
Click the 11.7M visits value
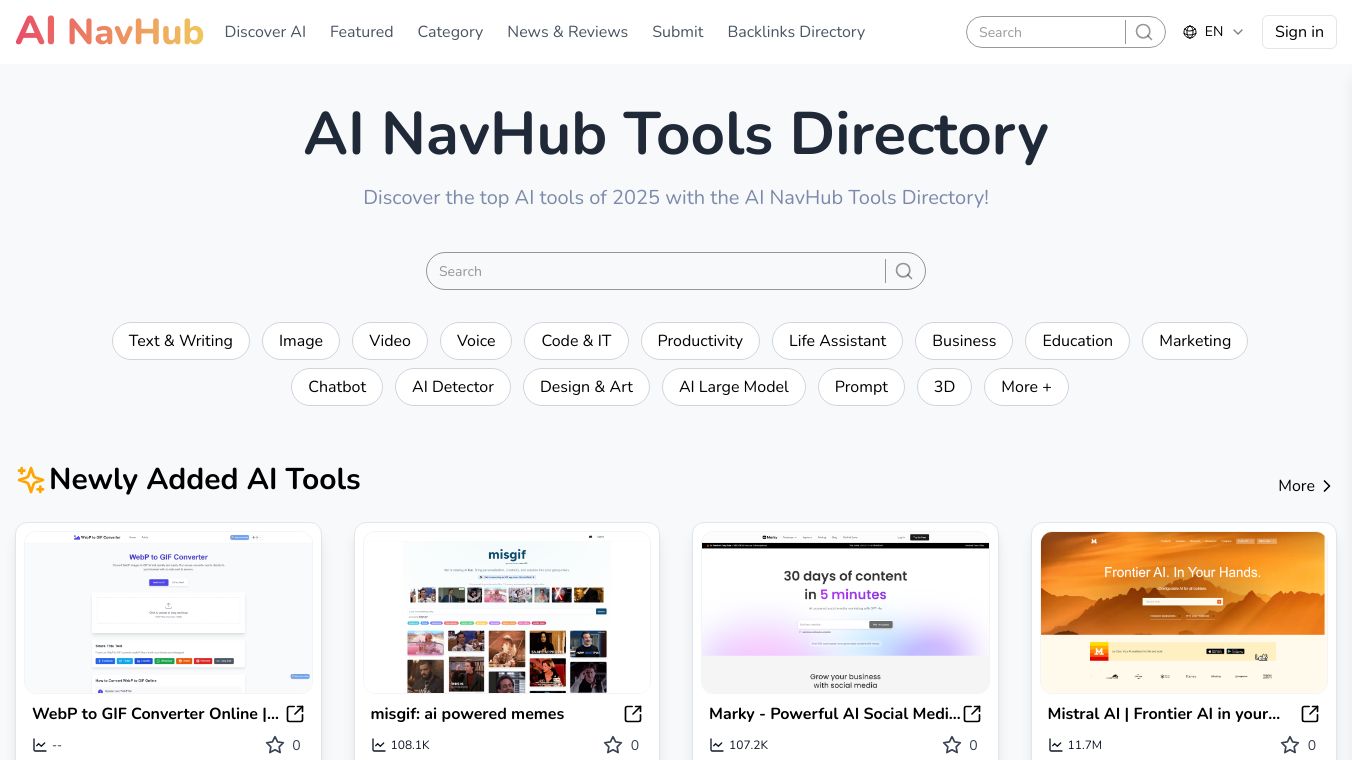pyautogui.click(x=1085, y=745)
